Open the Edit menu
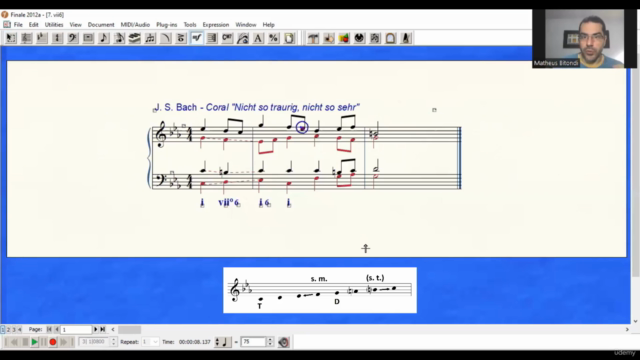This screenshot has height=360, width=640. pos(33,24)
